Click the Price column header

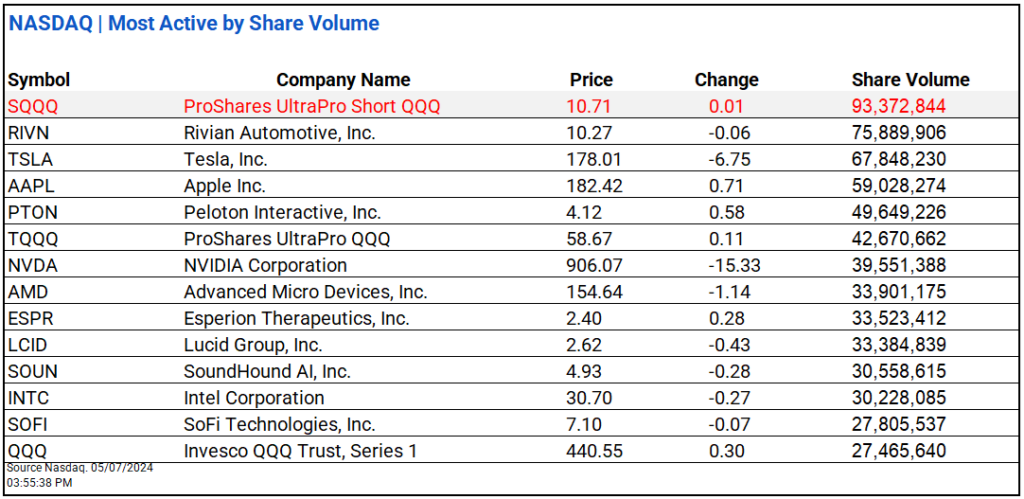coord(591,80)
